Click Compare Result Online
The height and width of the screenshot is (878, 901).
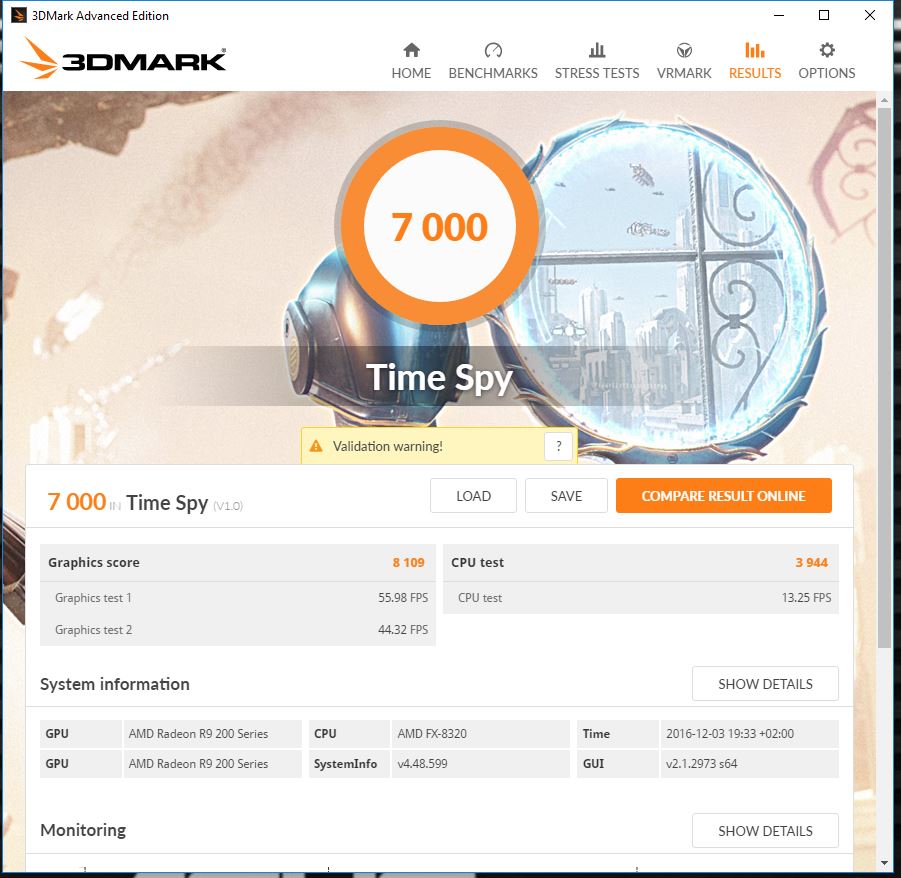tap(723, 496)
